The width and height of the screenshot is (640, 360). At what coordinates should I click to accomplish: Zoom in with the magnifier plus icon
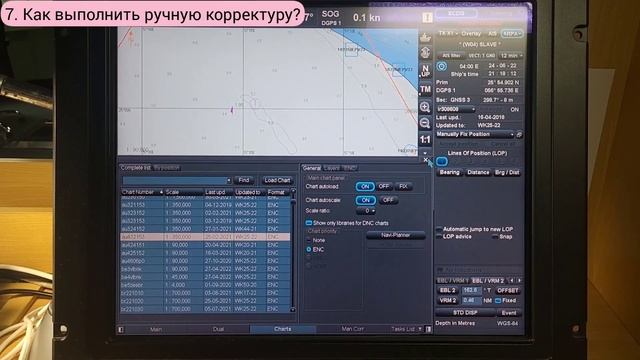click(425, 107)
